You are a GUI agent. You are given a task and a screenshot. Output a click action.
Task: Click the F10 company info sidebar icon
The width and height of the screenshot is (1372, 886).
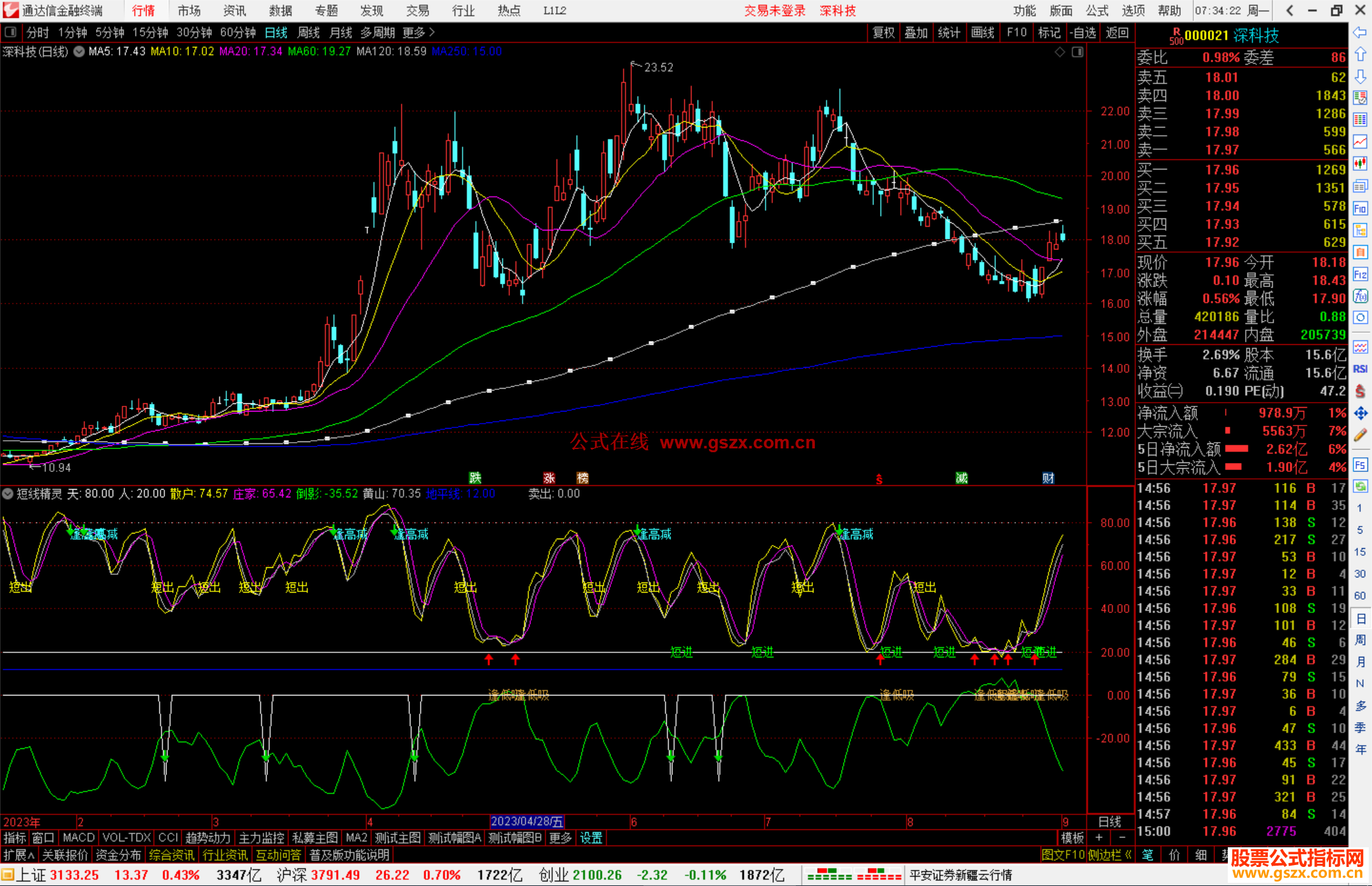1360,208
